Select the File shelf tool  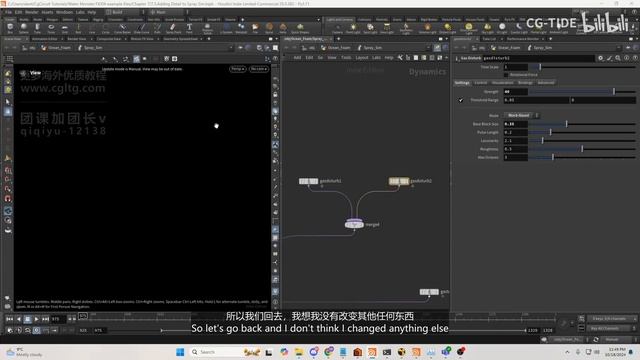click(255, 28)
